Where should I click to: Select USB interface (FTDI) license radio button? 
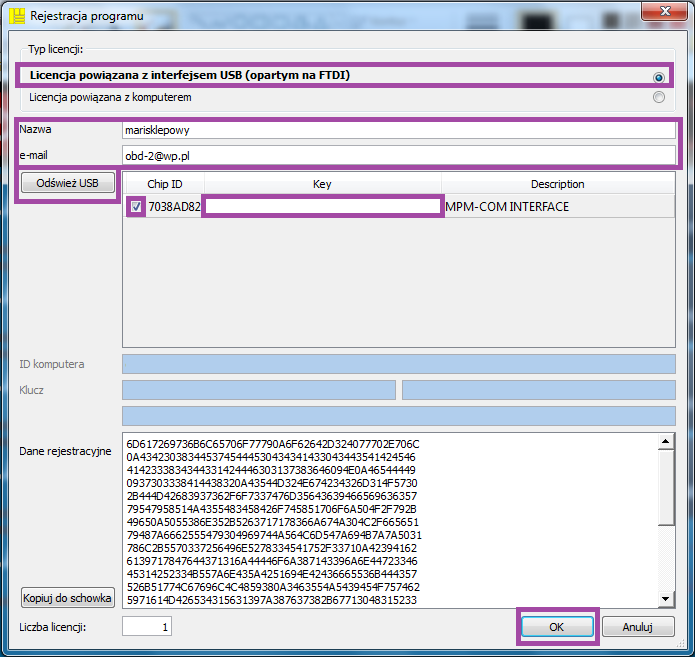[658, 78]
